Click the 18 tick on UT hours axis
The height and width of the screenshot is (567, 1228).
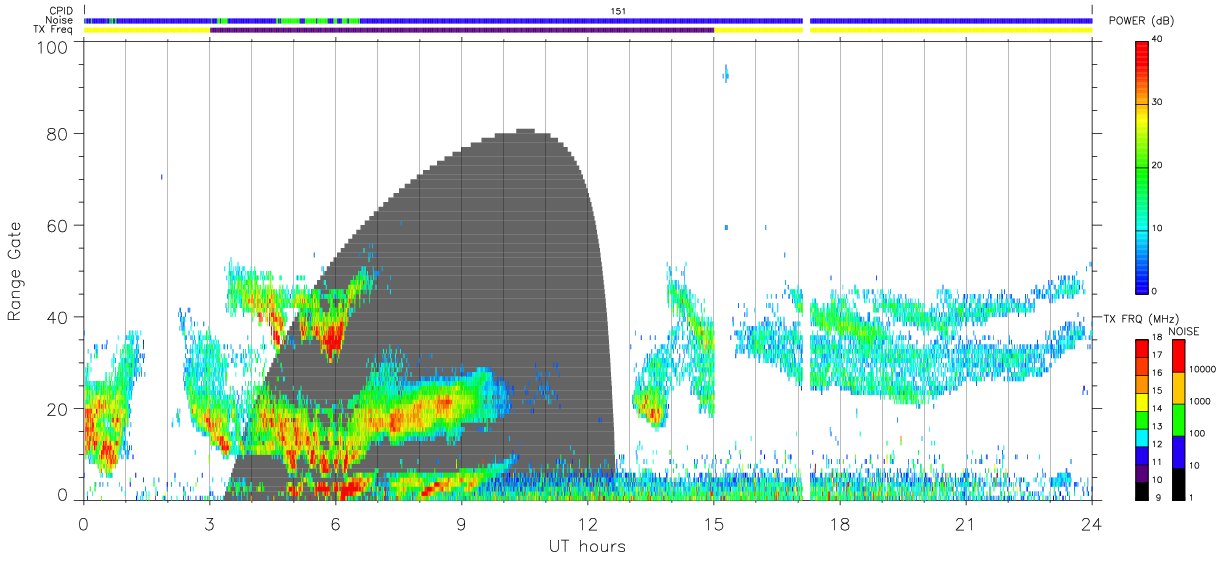pyautogui.click(x=840, y=523)
